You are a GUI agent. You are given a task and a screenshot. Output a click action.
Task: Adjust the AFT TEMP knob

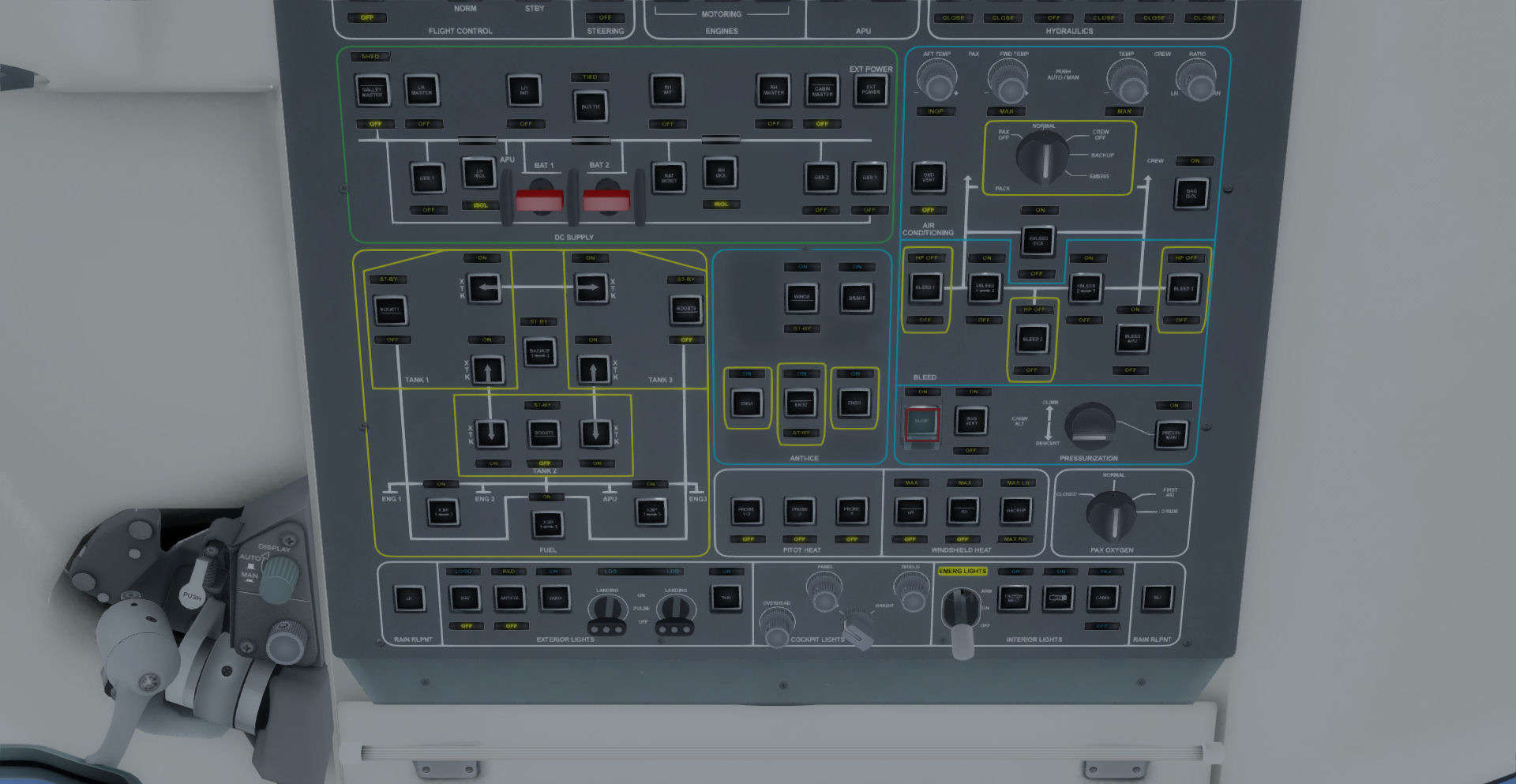pos(936,80)
